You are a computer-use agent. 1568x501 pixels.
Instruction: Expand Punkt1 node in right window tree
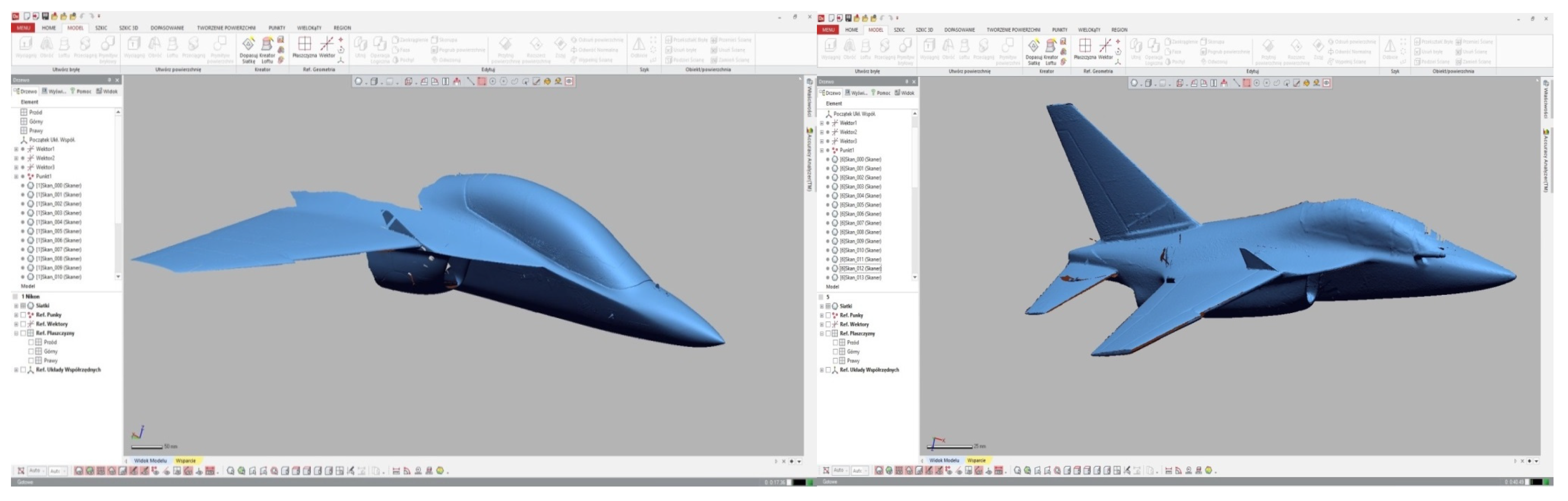tap(821, 150)
